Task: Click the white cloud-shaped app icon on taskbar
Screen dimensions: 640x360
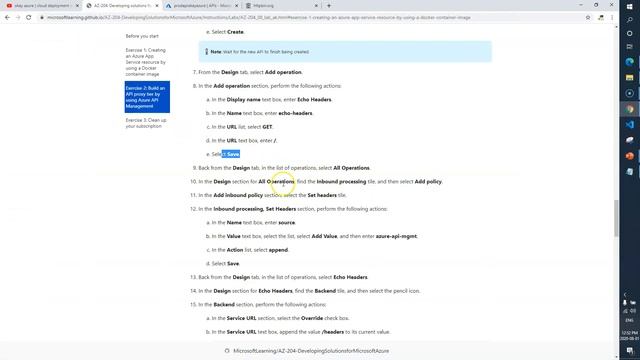Action: point(629,140)
